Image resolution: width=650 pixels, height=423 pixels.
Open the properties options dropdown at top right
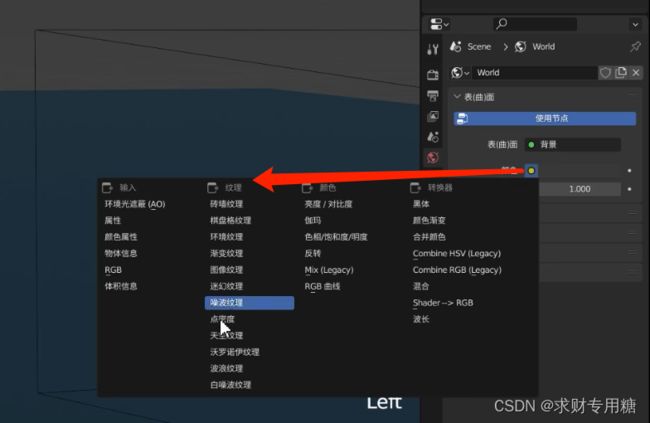tap(635, 23)
